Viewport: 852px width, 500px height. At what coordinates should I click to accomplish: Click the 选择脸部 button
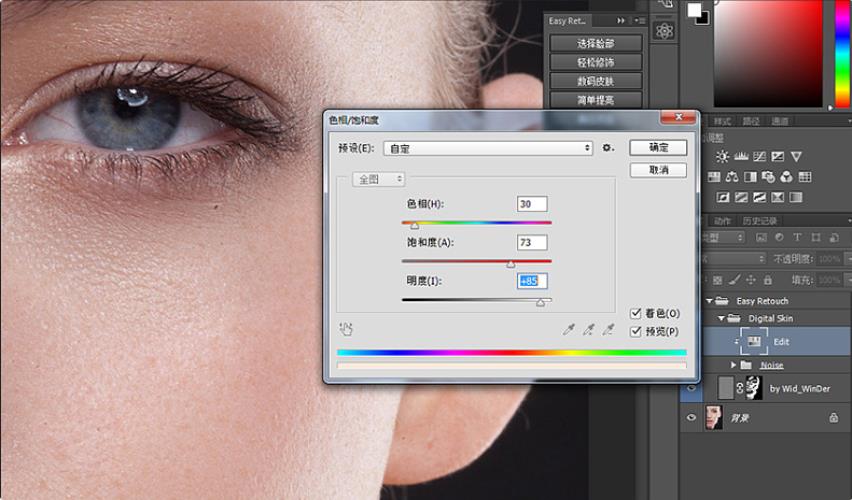click(x=596, y=43)
